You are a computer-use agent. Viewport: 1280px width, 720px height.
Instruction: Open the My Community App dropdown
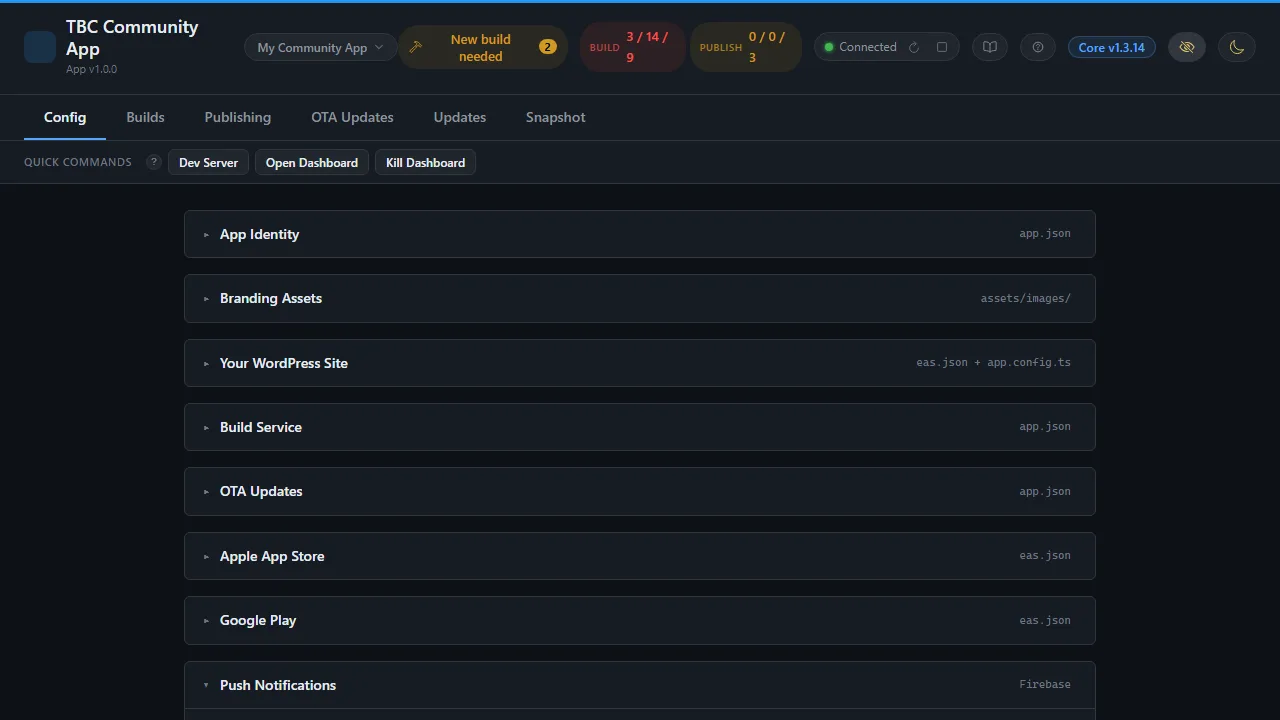[x=320, y=47]
